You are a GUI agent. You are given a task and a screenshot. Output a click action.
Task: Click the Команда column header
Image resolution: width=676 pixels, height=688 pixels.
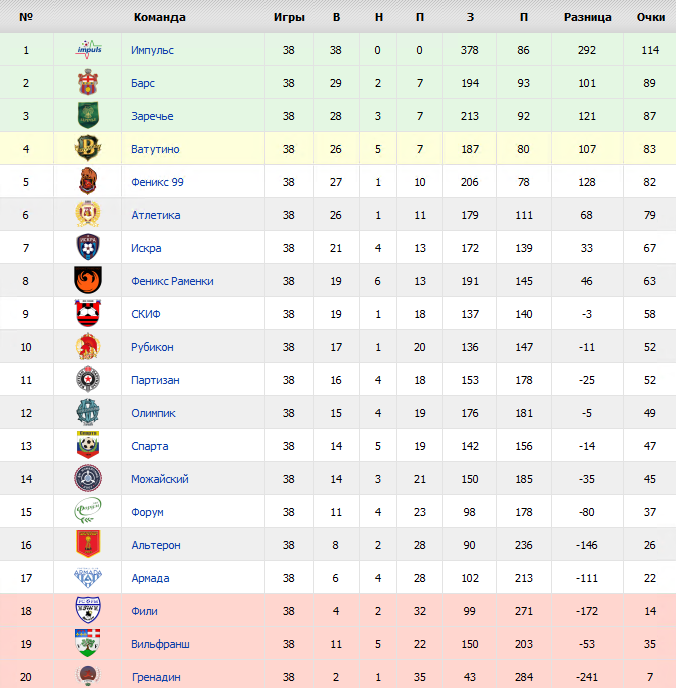pyautogui.click(x=159, y=17)
